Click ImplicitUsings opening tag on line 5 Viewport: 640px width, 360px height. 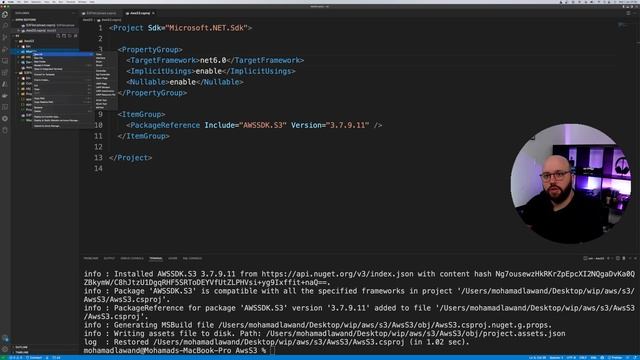click(161, 71)
